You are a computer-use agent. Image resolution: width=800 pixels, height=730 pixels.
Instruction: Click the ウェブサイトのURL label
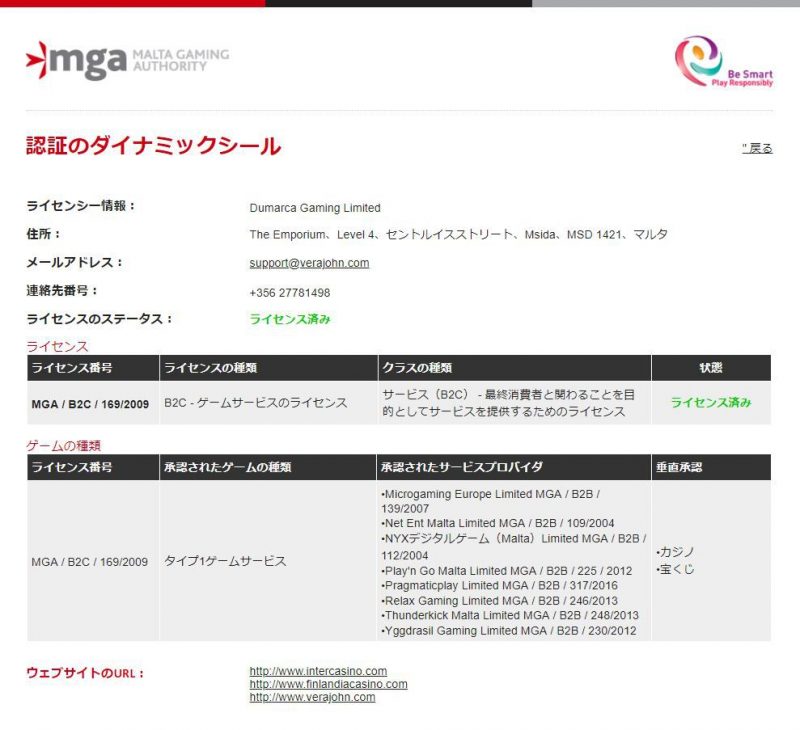click(x=85, y=673)
